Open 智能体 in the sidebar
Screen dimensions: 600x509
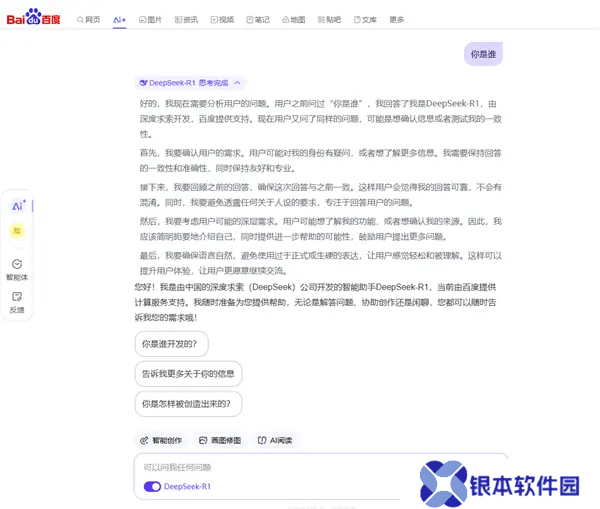[x=17, y=268]
